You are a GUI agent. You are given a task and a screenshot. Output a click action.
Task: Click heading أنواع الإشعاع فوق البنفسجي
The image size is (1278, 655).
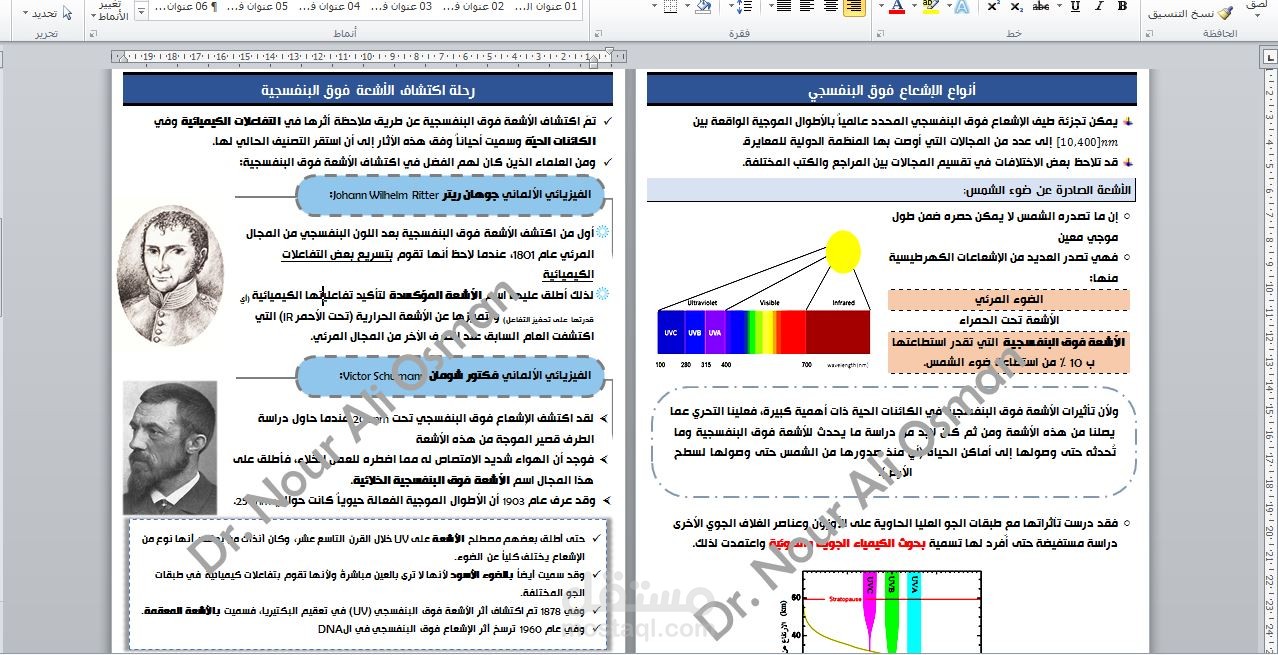coord(892,90)
